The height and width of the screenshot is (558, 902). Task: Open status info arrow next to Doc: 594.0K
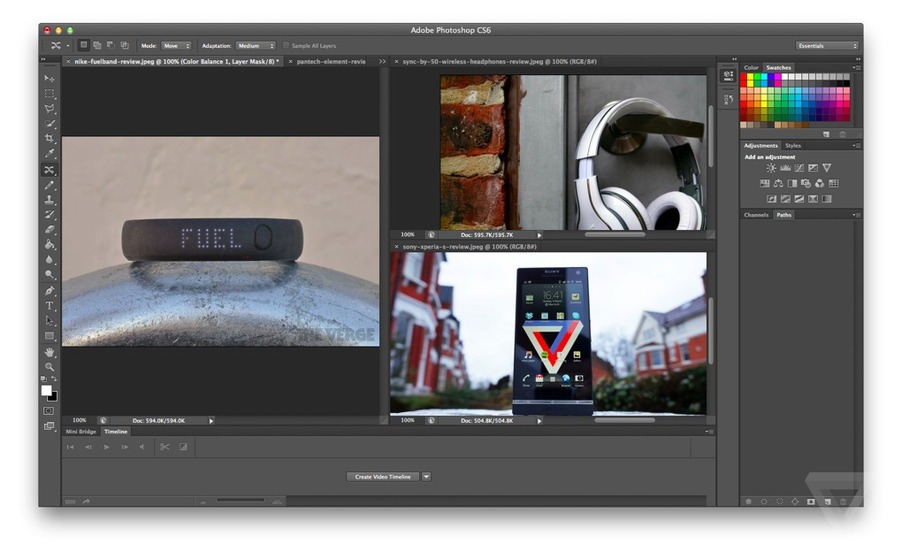(x=211, y=421)
